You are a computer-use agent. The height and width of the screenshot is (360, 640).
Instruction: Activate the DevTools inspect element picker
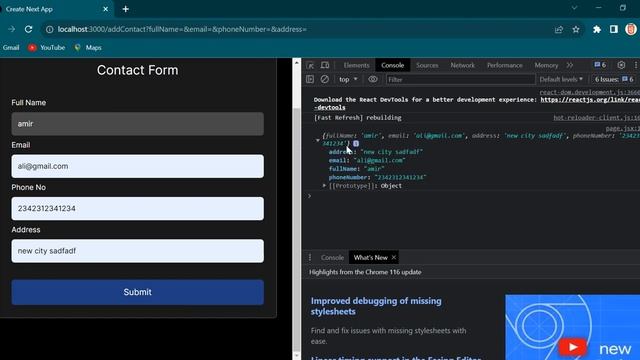310,65
